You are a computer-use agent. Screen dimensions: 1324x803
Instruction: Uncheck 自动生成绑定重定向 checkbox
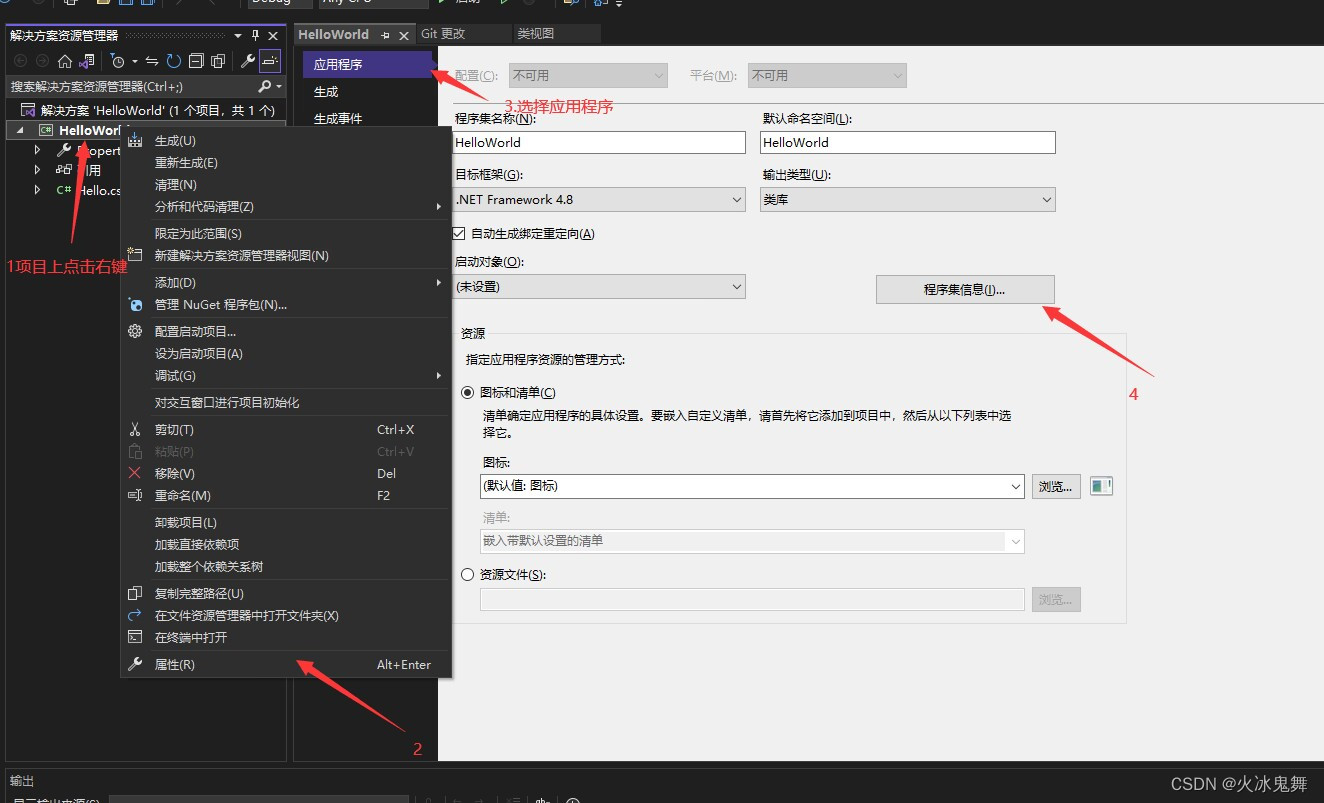[458, 233]
